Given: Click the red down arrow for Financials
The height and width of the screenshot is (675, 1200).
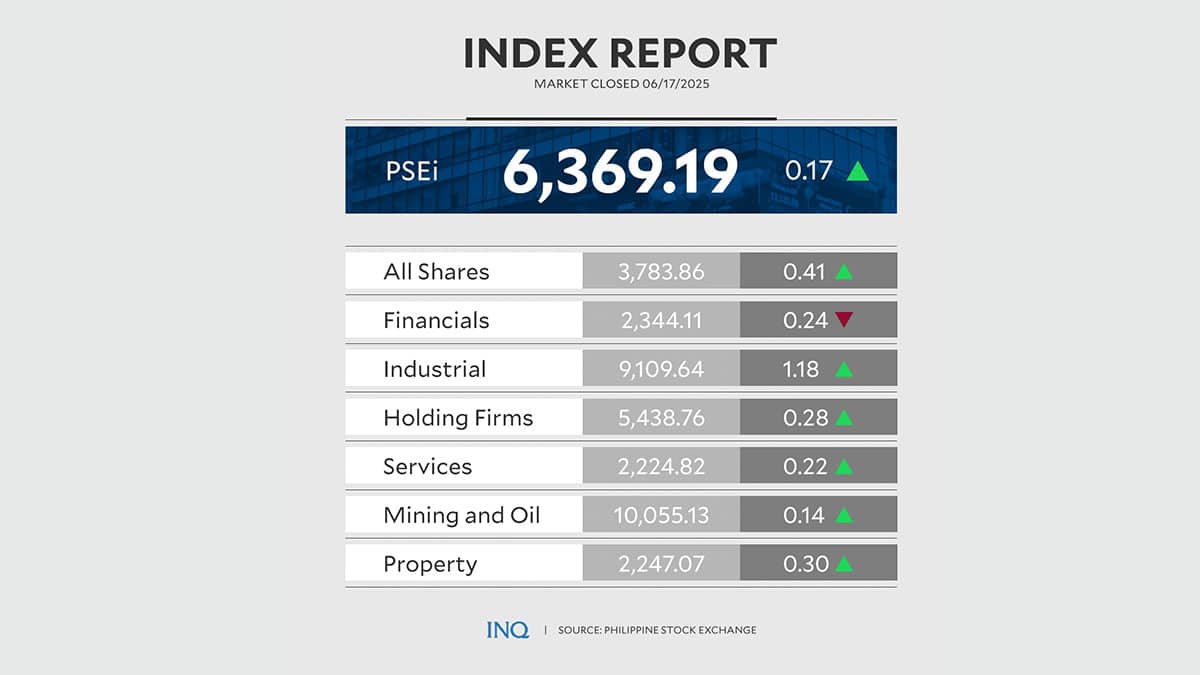Looking at the screenshot, I should click(843, 320).
